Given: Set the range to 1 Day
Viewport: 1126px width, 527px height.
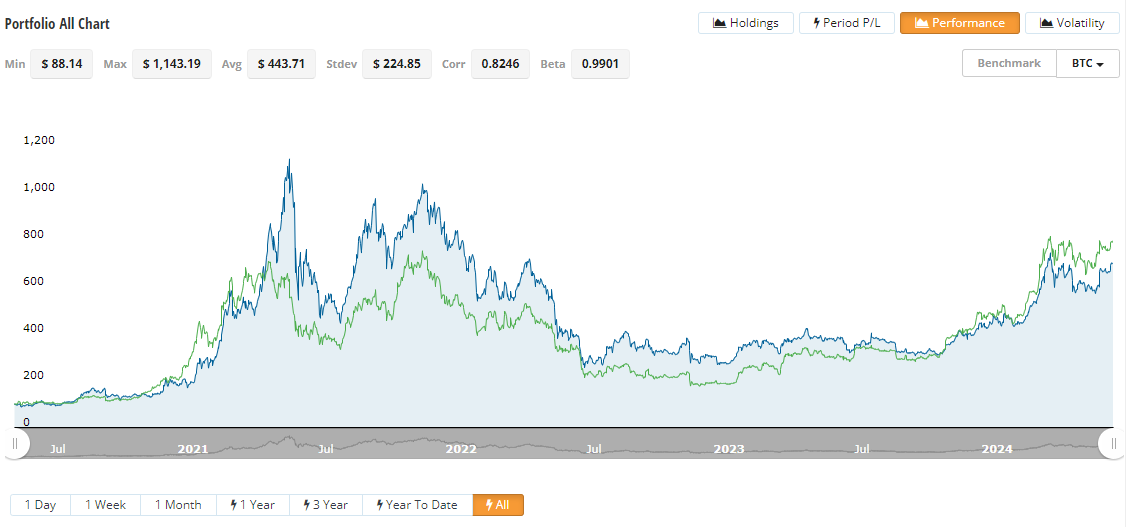Looking at the screenshot, I should pyautogui.click(x=40, y=505).
